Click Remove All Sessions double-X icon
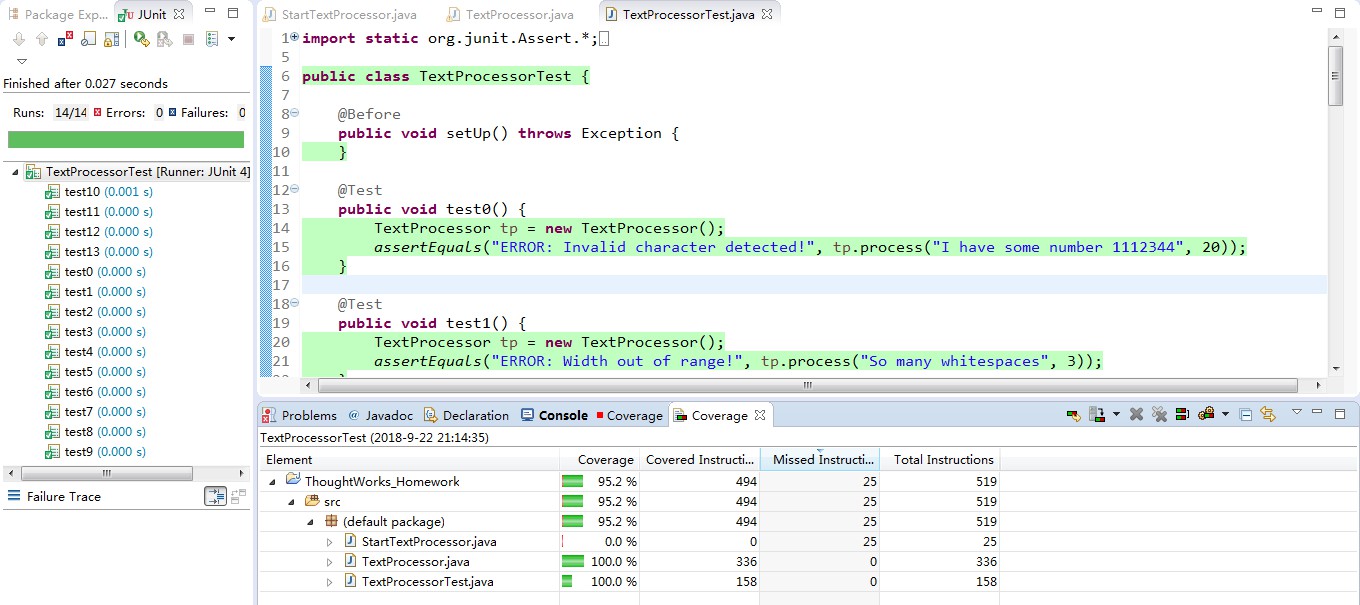The image size is (1360, 605). pyautogui.click(x=1159, y=415)
